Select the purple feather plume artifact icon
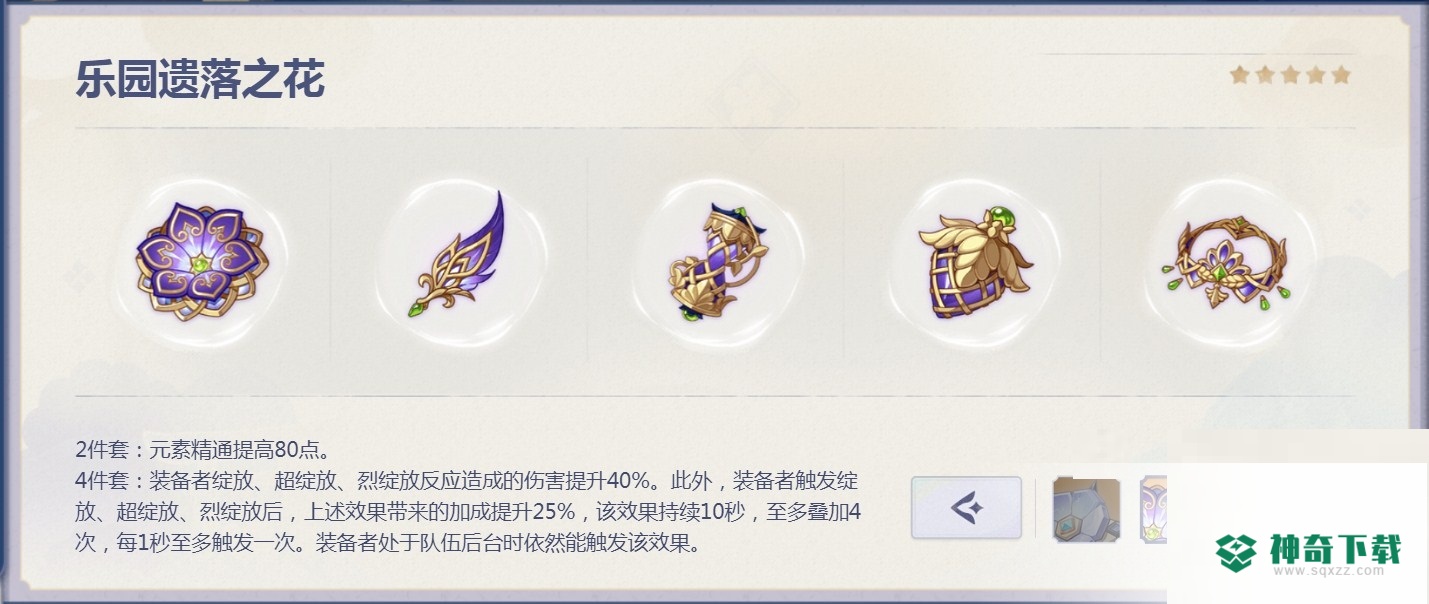The width and height of the screenshot is (1429, 604). click(458, 255)
